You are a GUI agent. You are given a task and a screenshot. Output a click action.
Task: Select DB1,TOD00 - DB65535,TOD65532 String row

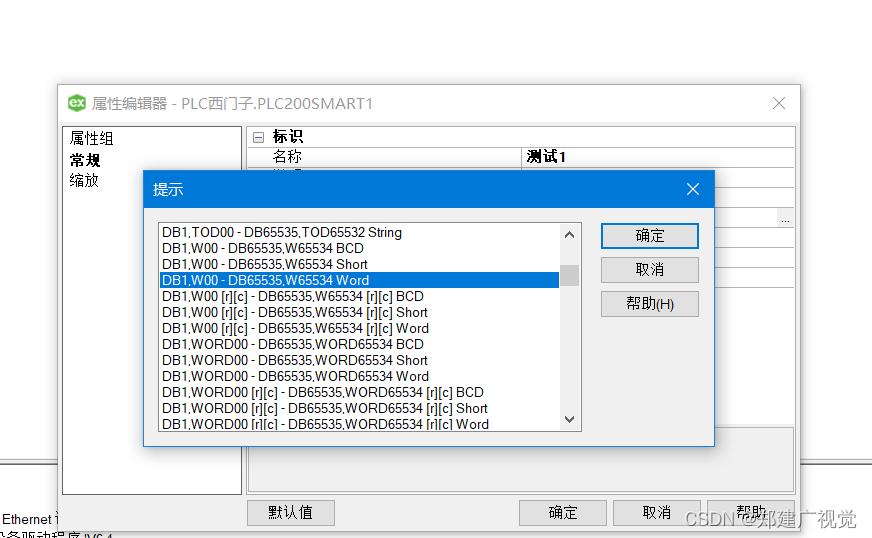[359, 233]
